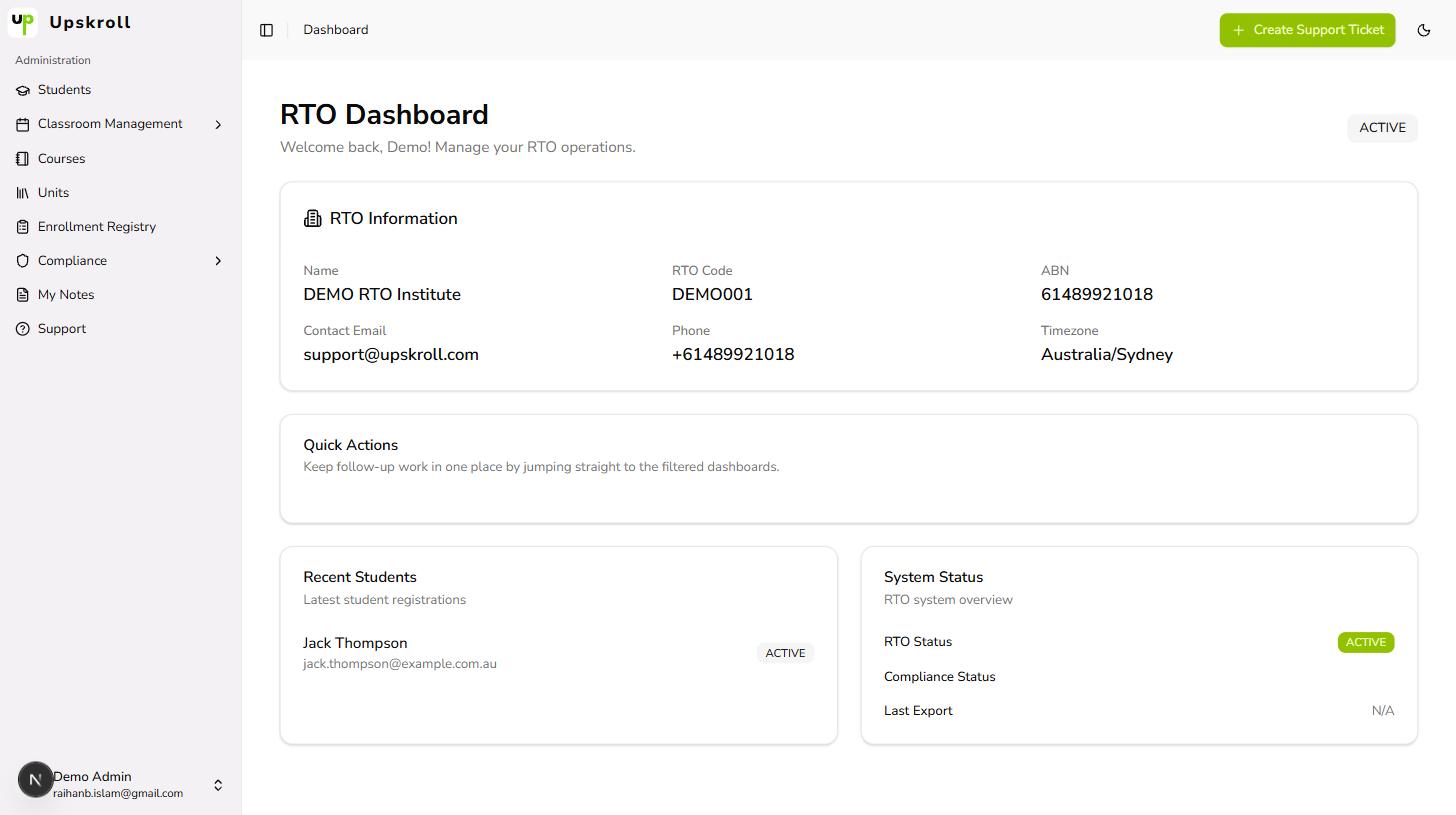This screenshot has height=815, width=1456.
Task: Go to the Students menu item
Action: (x=120, y=90)
